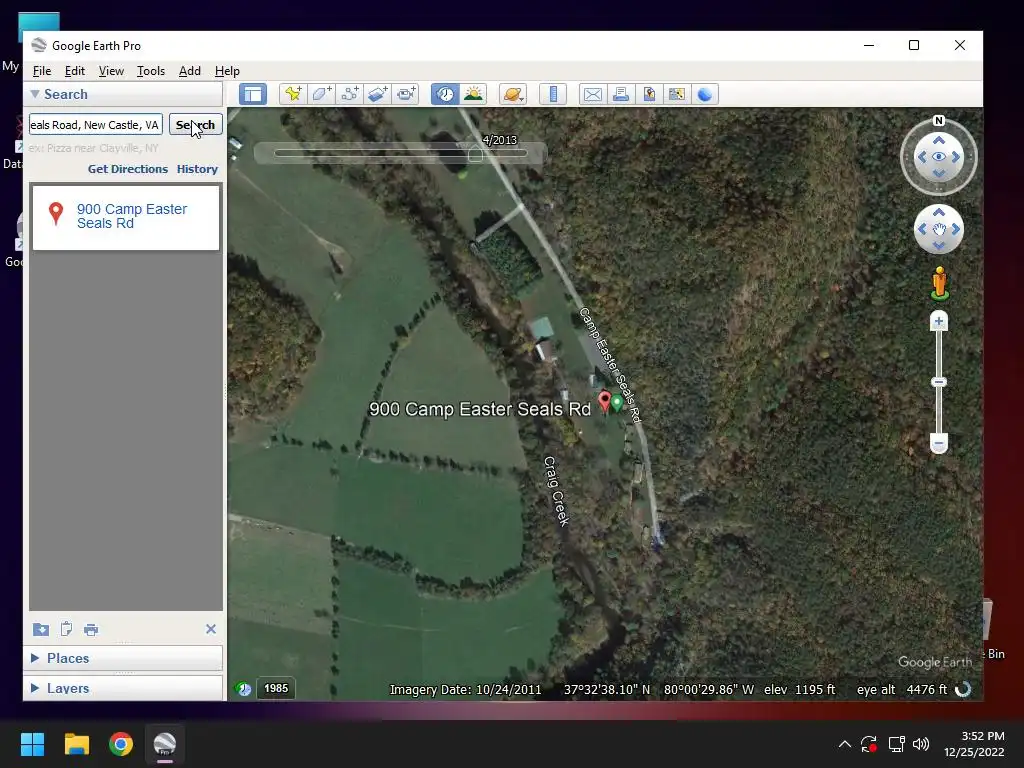
Task: Toggle the sidebar panel button
Action: click(253, 94)
